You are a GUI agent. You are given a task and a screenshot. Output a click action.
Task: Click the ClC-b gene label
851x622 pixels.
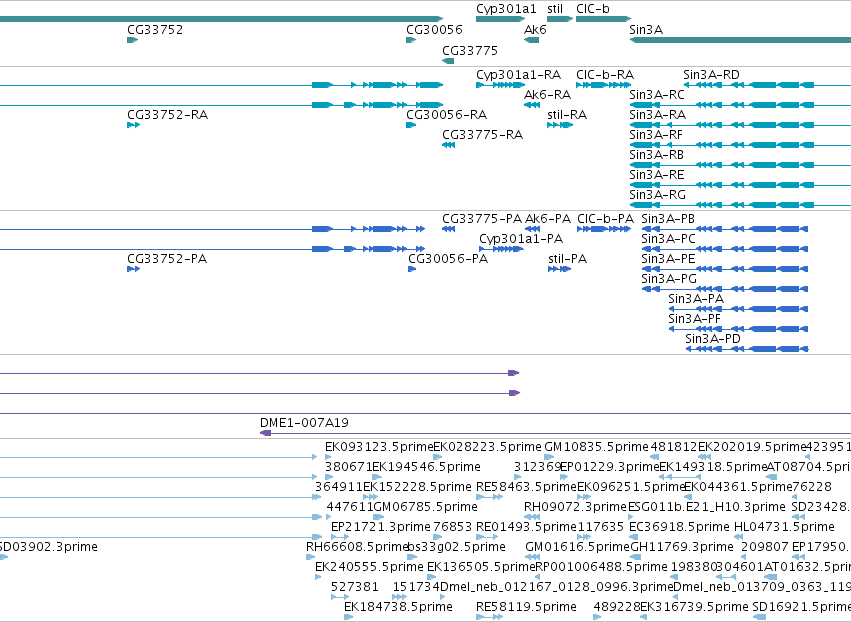point(593,9)
